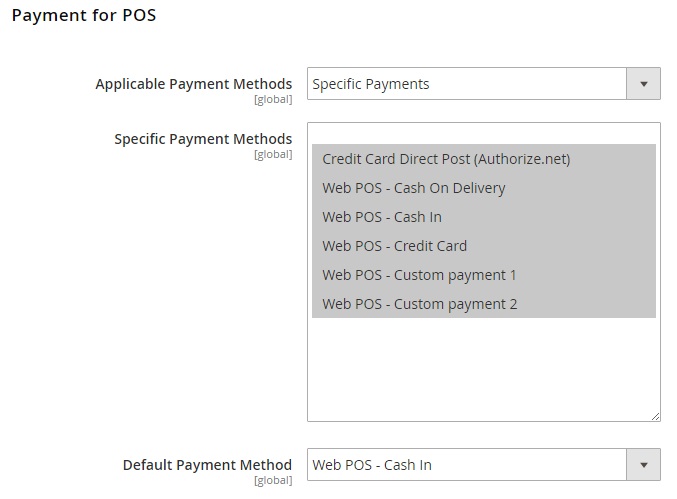Click empty area inside payment methods listbox
This screenshot has width=677, height=499.
484,369
